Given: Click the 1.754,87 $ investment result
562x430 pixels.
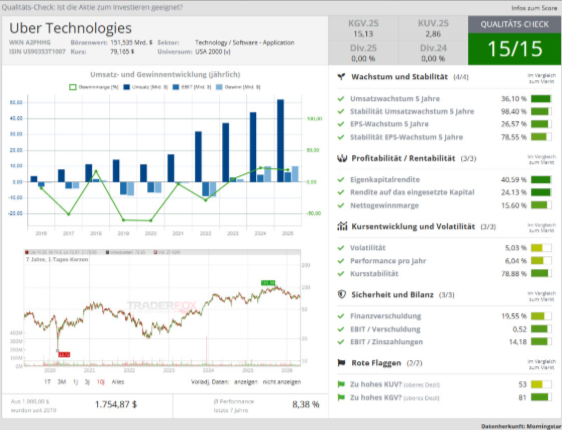Looking at the screenshot, I should tap(116, 405).
